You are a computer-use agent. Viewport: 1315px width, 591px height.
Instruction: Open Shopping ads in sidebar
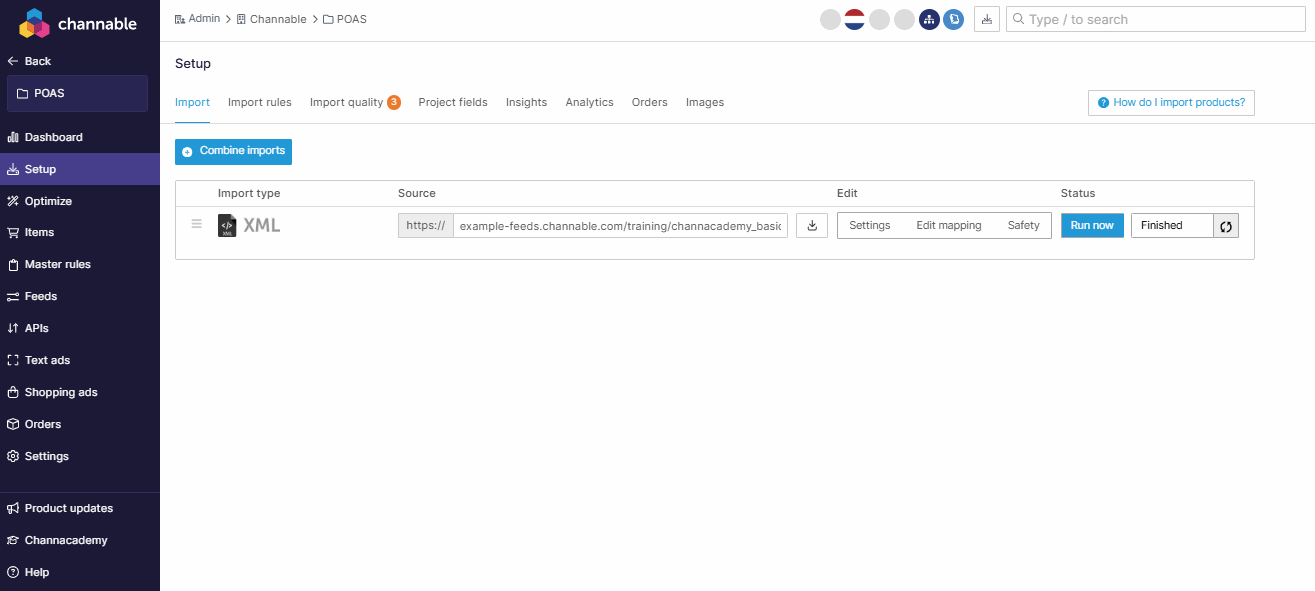(x=80, y=392)
